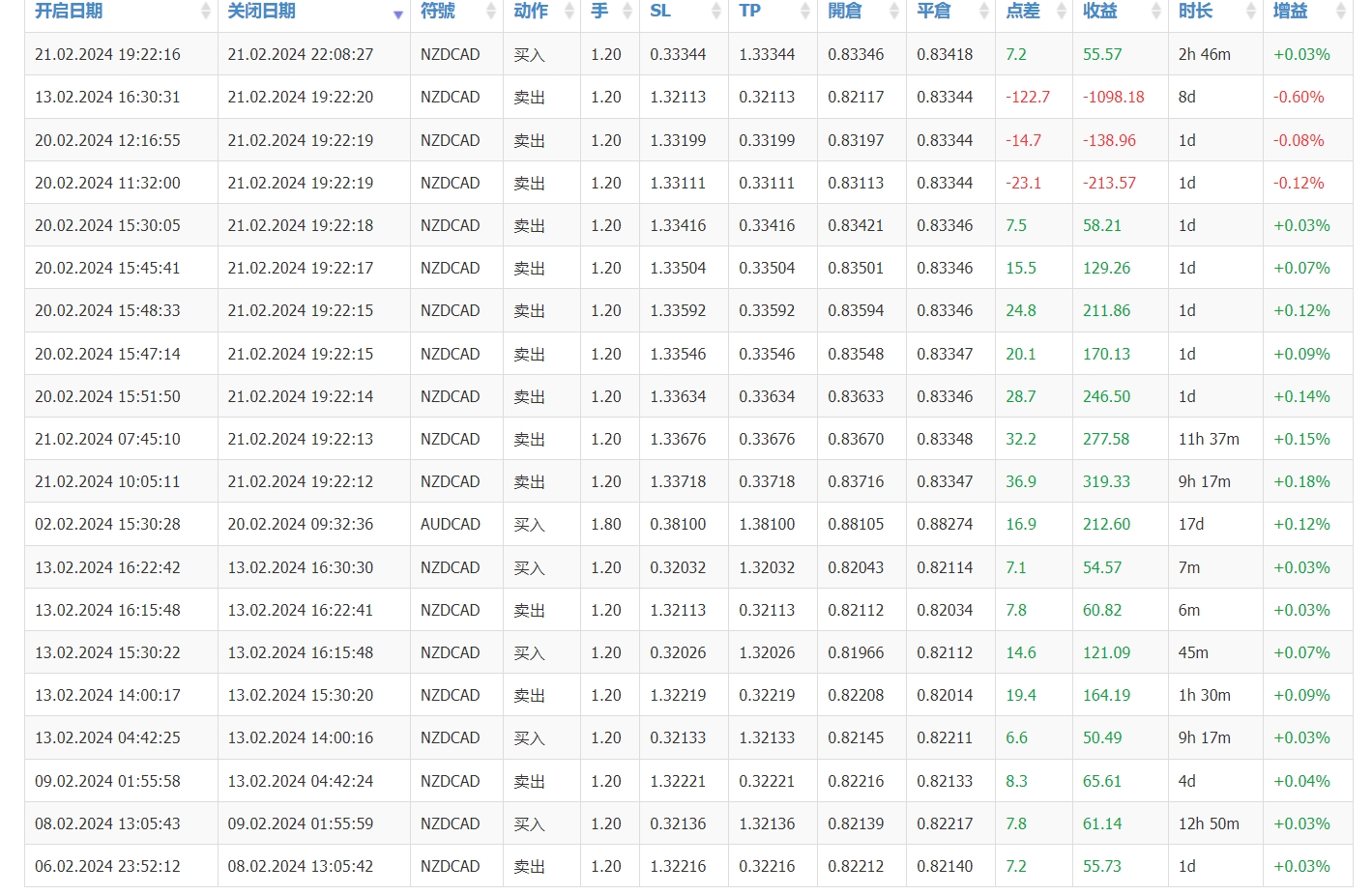This screenshot has width=1372, height=895.
Task: Click TP value 0.33676
Action: pos(767,439)
